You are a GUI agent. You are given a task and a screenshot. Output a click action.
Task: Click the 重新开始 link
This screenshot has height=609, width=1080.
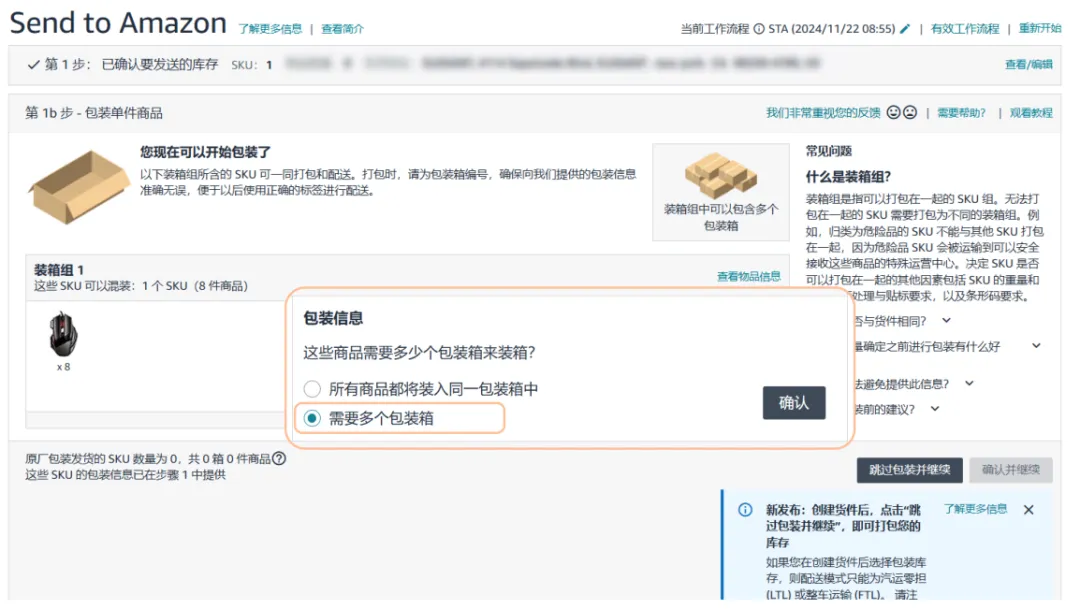[x=1040, y=28]
